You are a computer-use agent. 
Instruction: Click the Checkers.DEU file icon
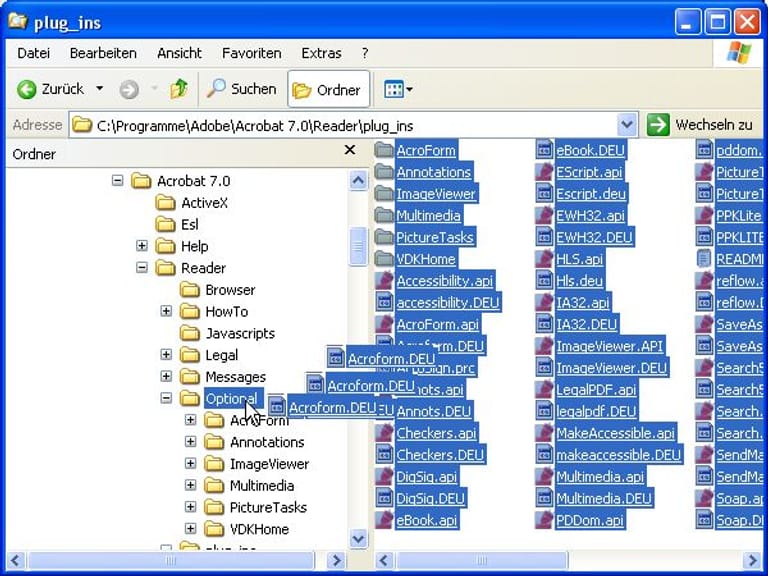[384, 455]
